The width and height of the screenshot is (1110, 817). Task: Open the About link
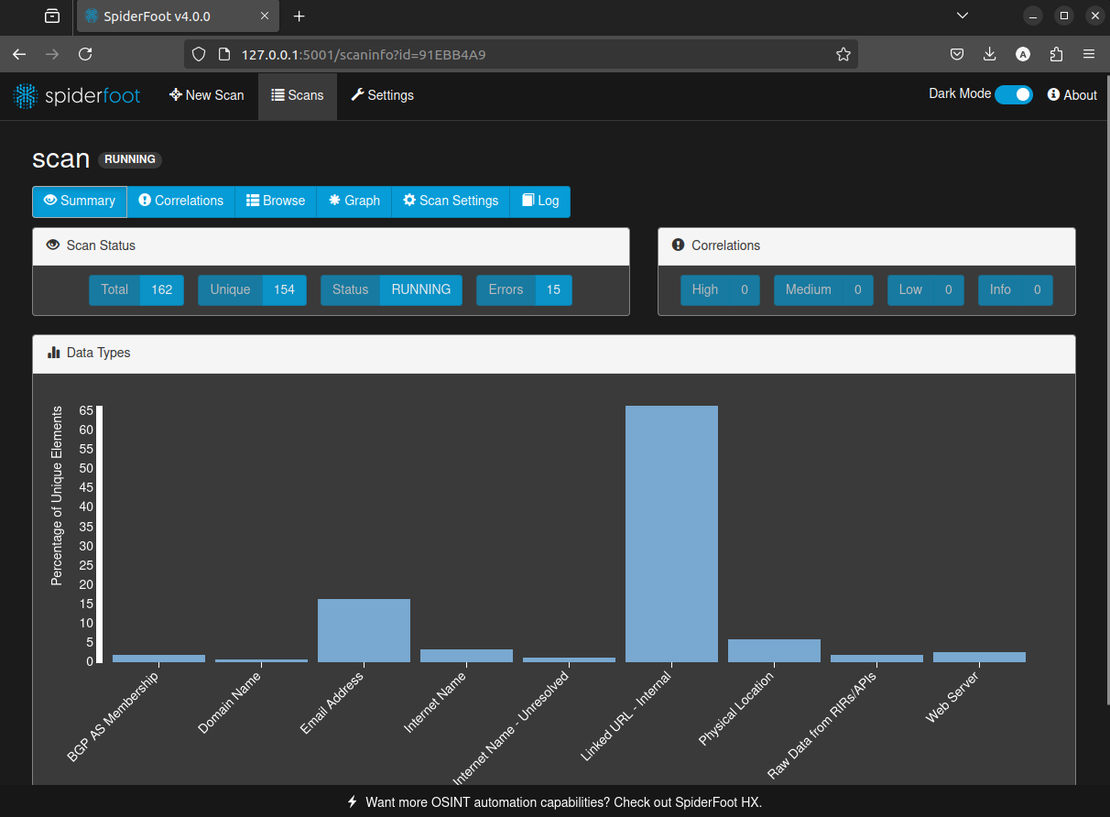coord(1072,95)
